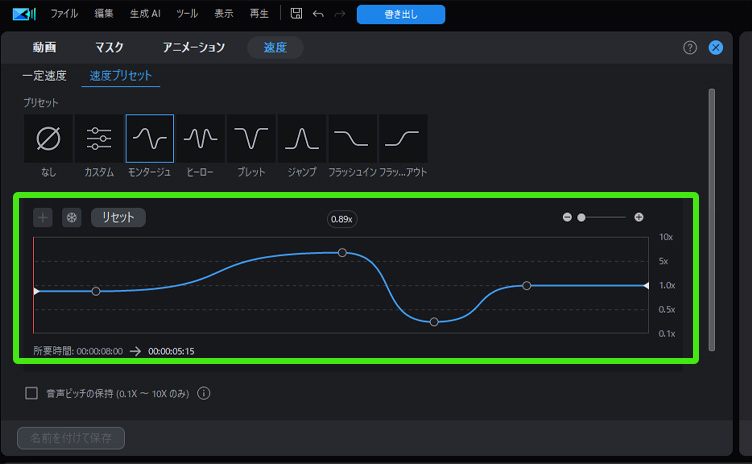This screenshot has height=464, width=752.
Task: Choose the フラッシュイン speed preset
Action: click(352, 139)
